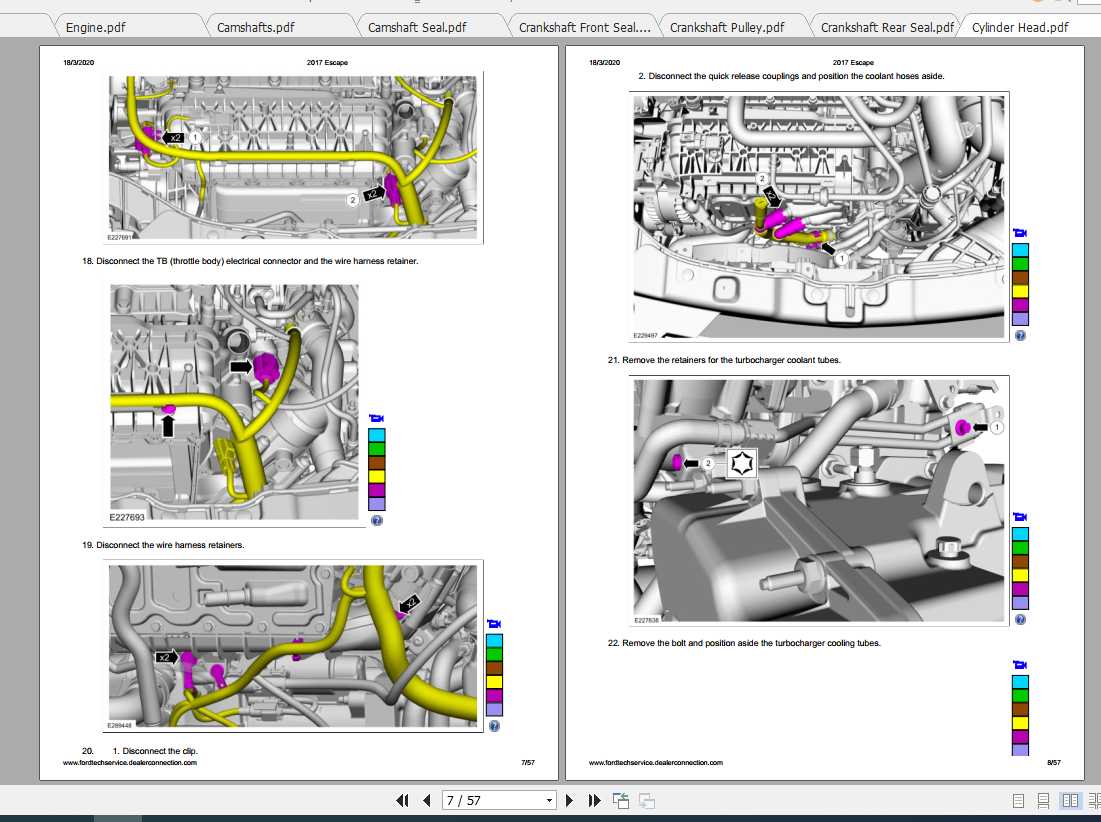Click blue camera icon above step 21 swatches
1101x822 pixels.
click(x=1020, y=517)
